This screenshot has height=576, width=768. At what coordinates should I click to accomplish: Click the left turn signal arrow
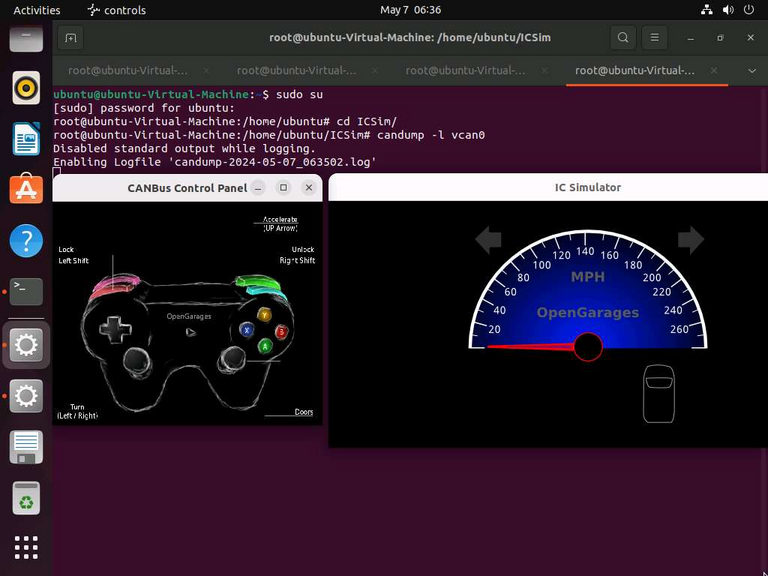488,240
